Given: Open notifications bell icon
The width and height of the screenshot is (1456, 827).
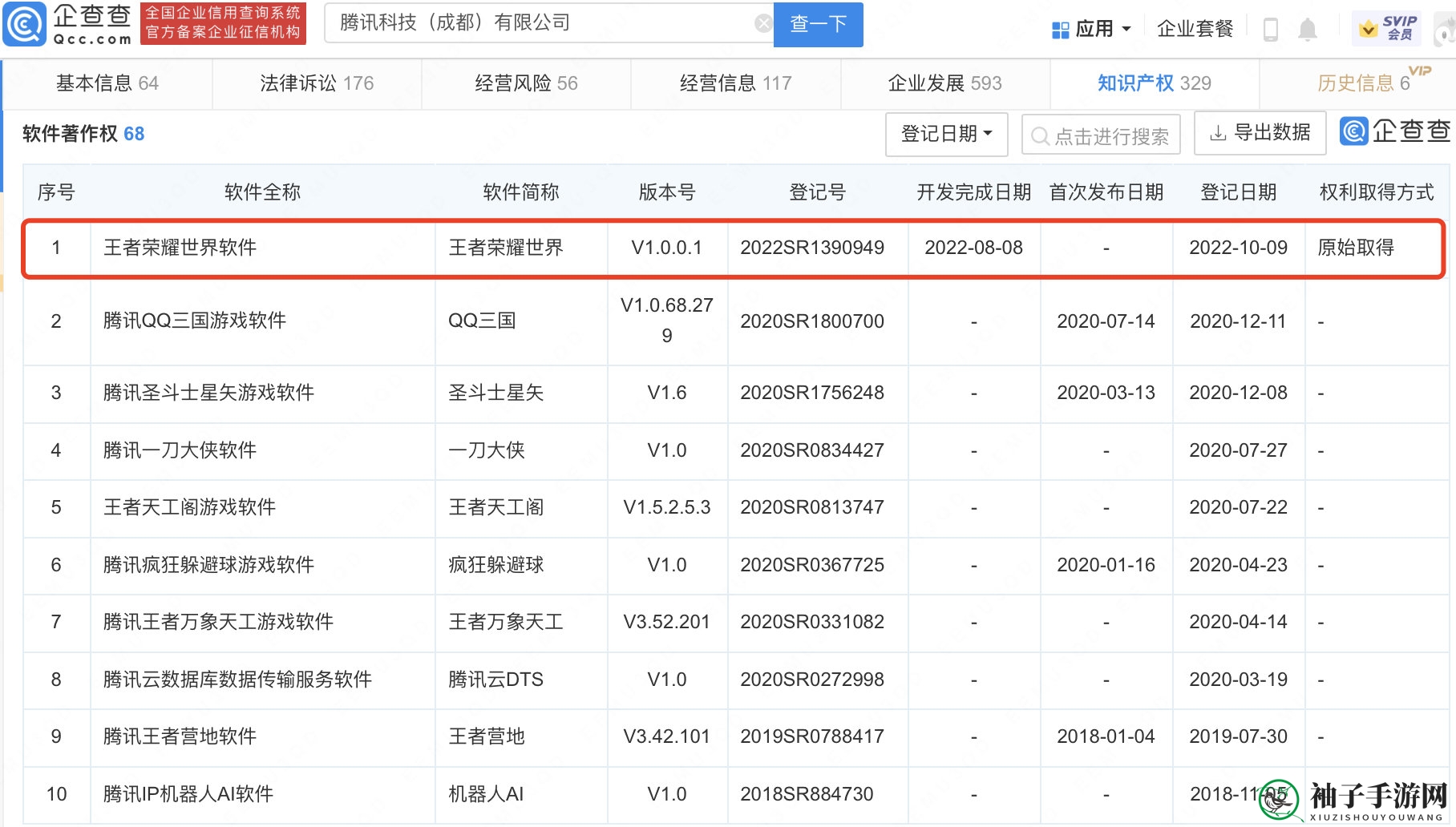Looking at the screenshot, I should pos(1307,30).
